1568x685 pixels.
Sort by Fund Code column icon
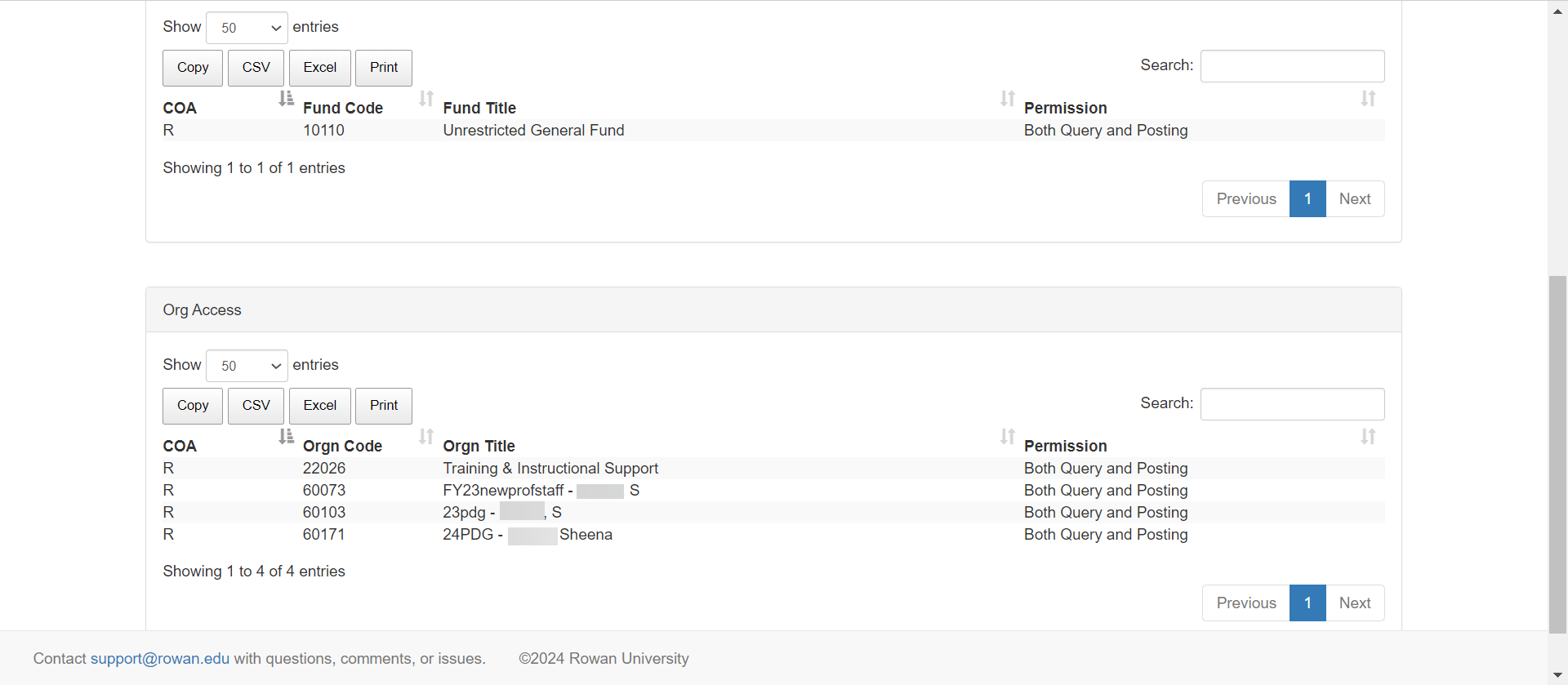[426, 99]
